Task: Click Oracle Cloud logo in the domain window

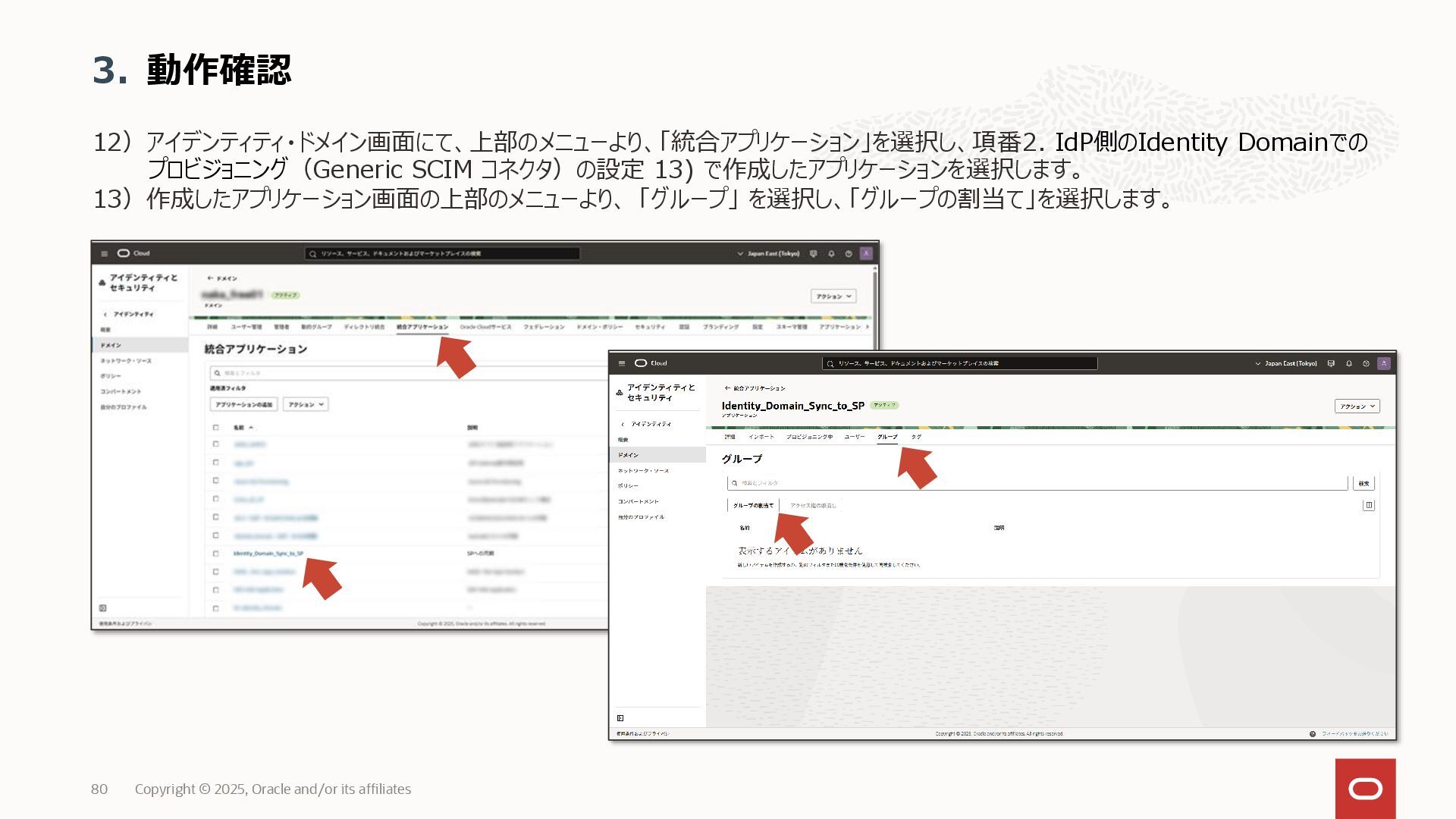Action: [x=133, y=253]
